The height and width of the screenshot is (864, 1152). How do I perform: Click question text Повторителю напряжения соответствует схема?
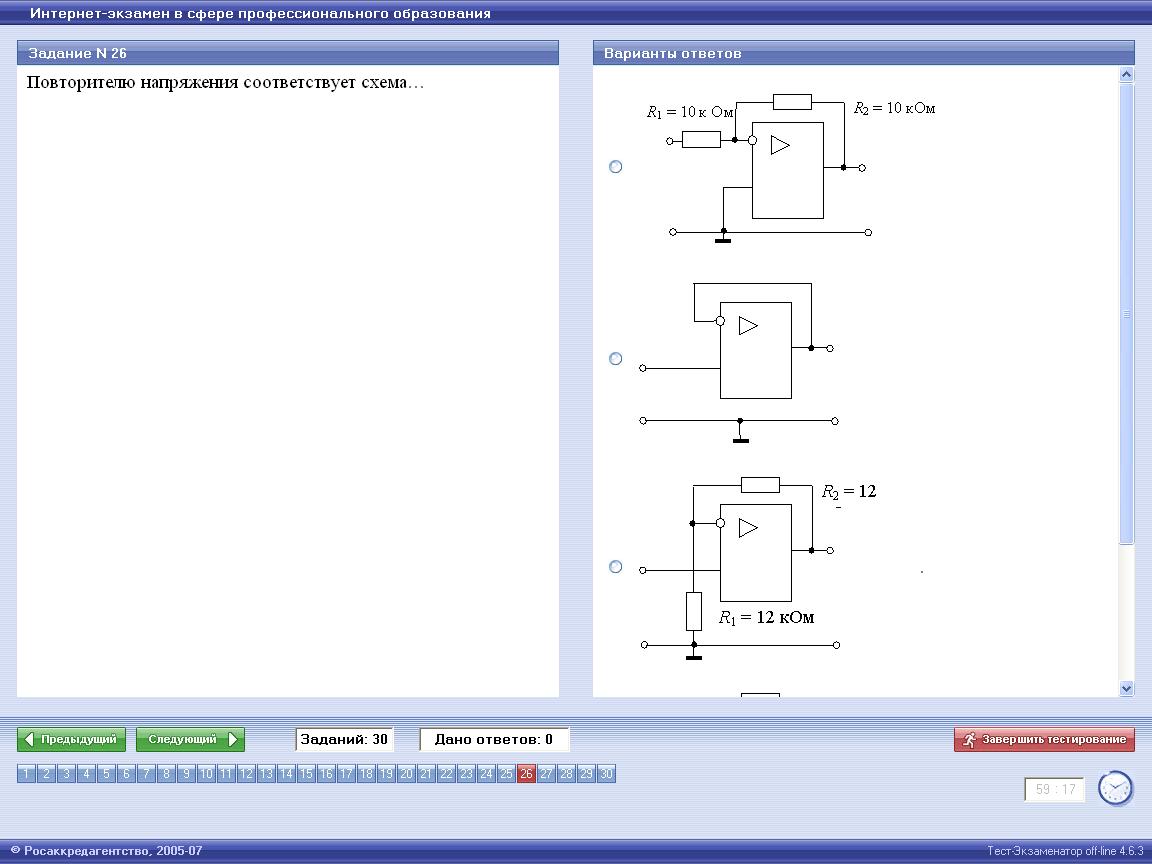point(226,82)
